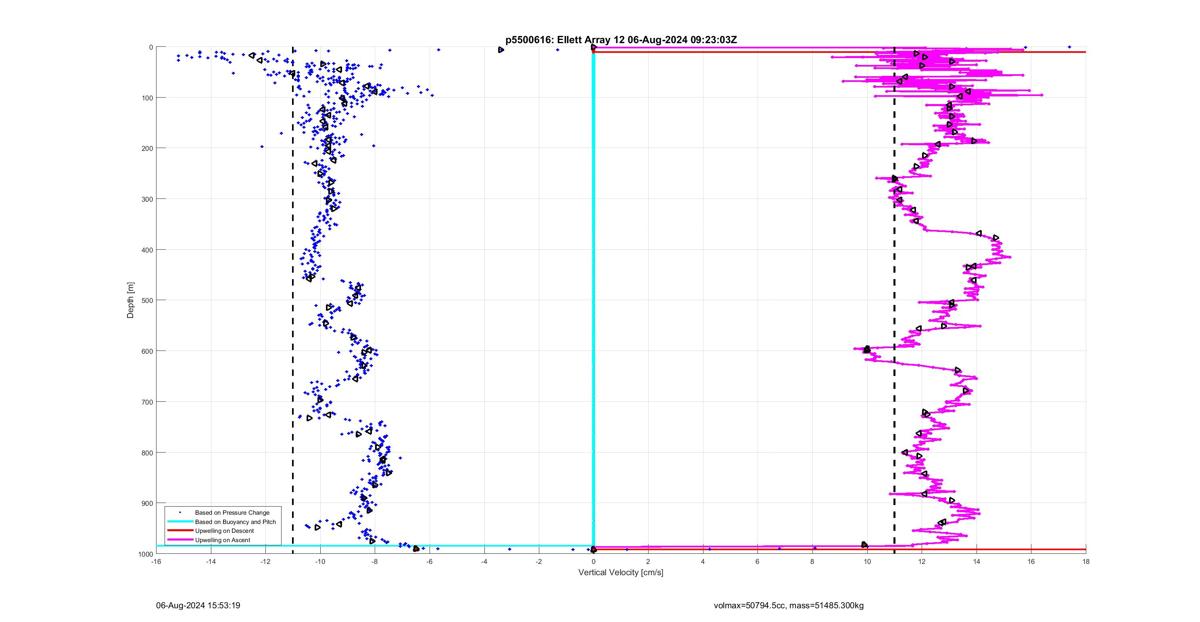This screenshot has height=622, width=1200.
Task: Click the '300' tick on the depth axis
Action: (145, 199)
